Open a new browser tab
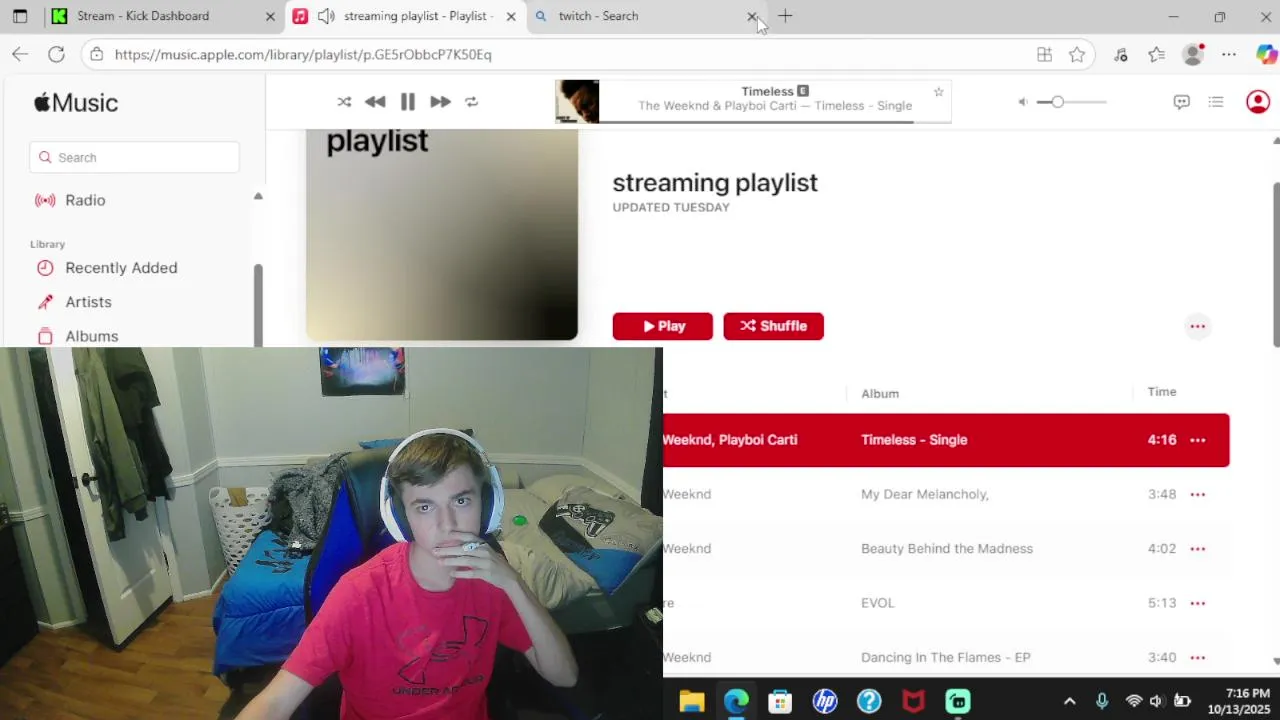 tap(785, 16)
